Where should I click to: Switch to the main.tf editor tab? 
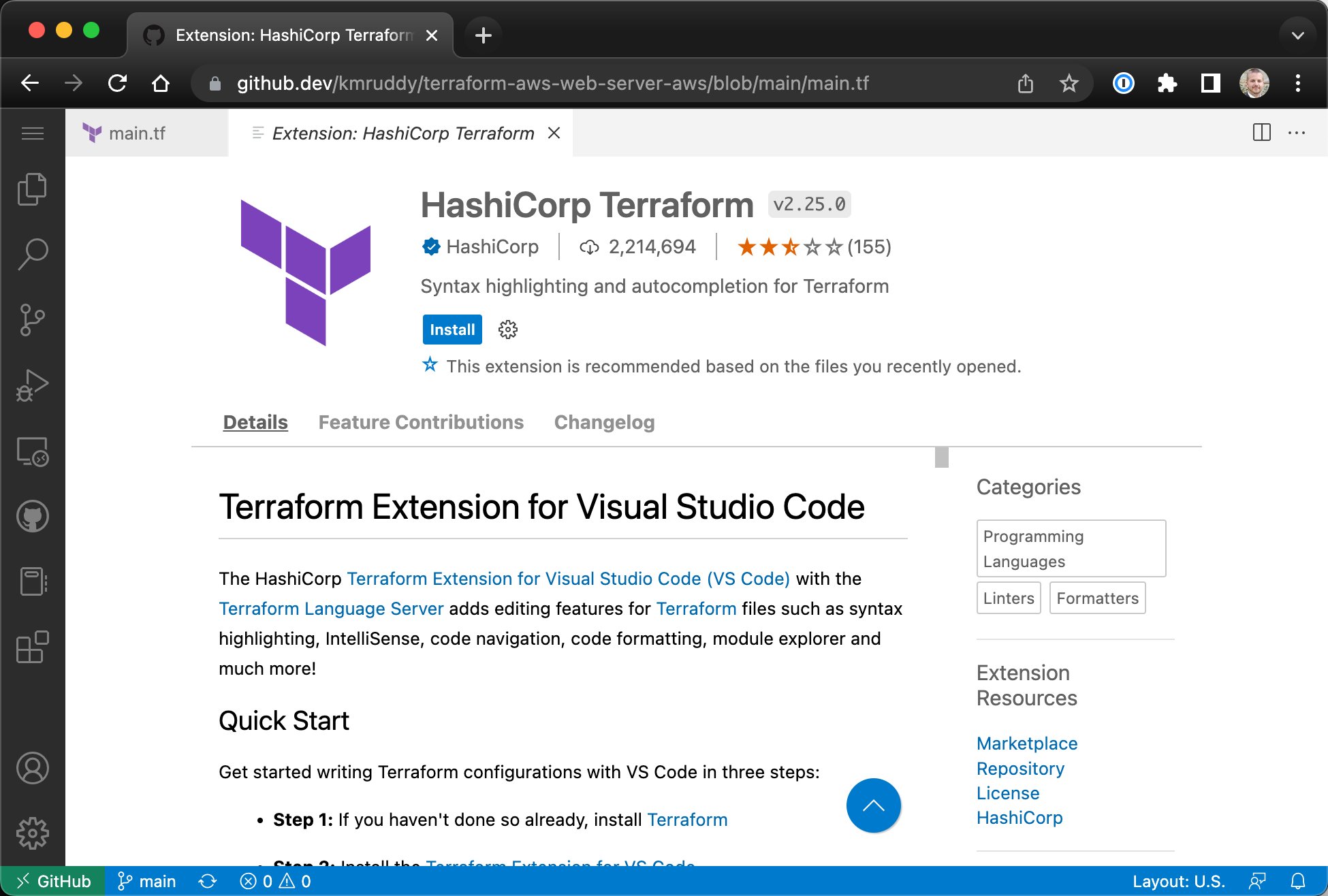pyautogui.click(x=138, y=133)
